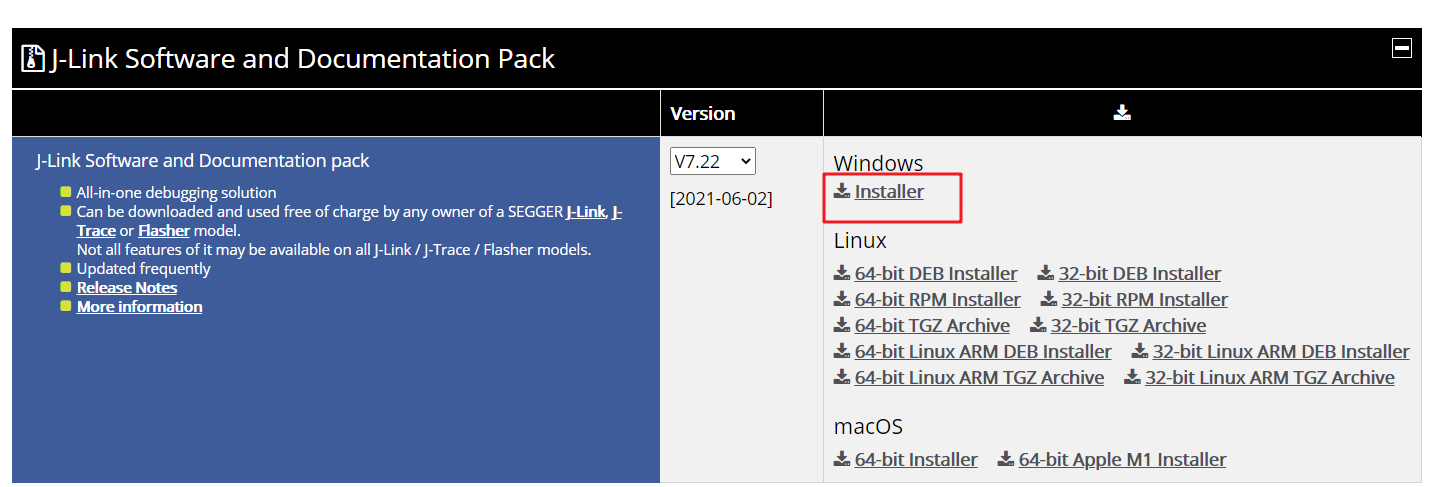Viewport: 1443px width, 487px height.
Task: Click the 32-bit Linux ARM DEB download icon
Action: point(1140,351)
